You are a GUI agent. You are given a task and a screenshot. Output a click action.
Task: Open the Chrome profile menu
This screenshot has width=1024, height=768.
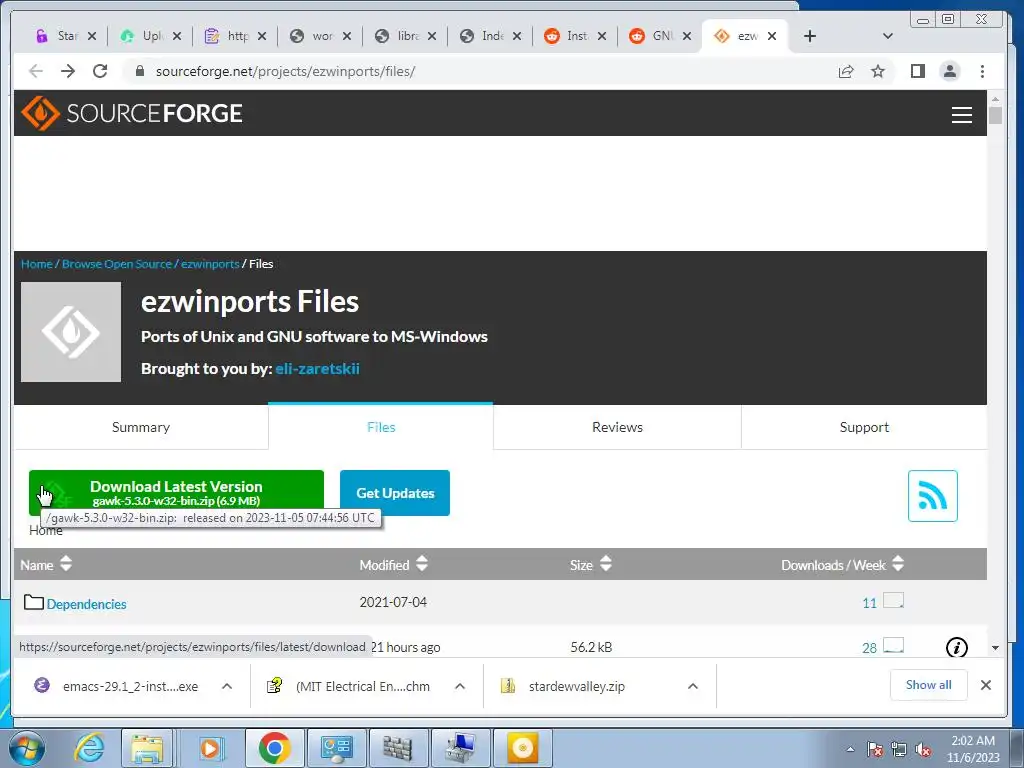(950, 71)
